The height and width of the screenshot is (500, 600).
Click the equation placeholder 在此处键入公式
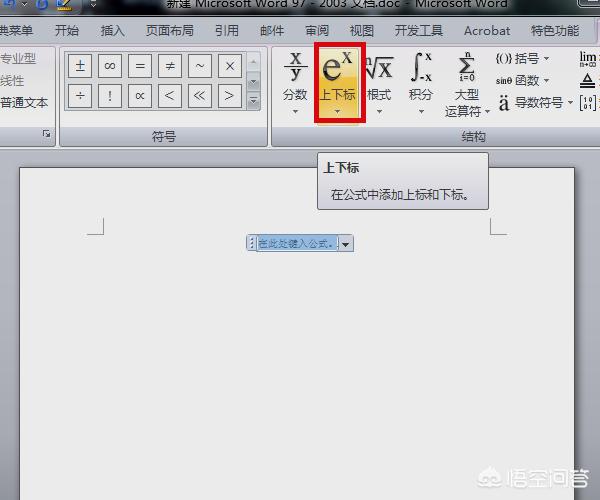click(297, 243)
